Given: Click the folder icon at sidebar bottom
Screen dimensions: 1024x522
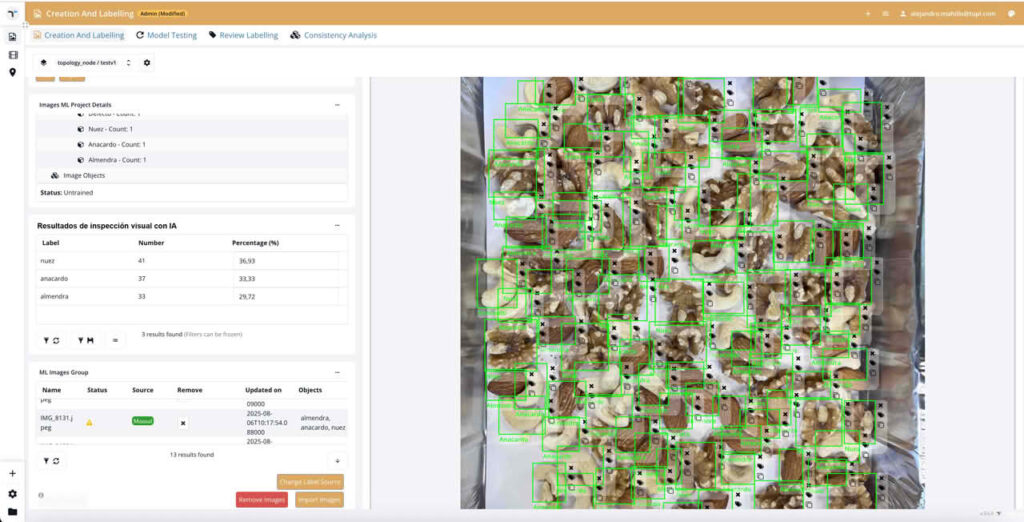Looking at the screenshot, I should click(12, 511).
